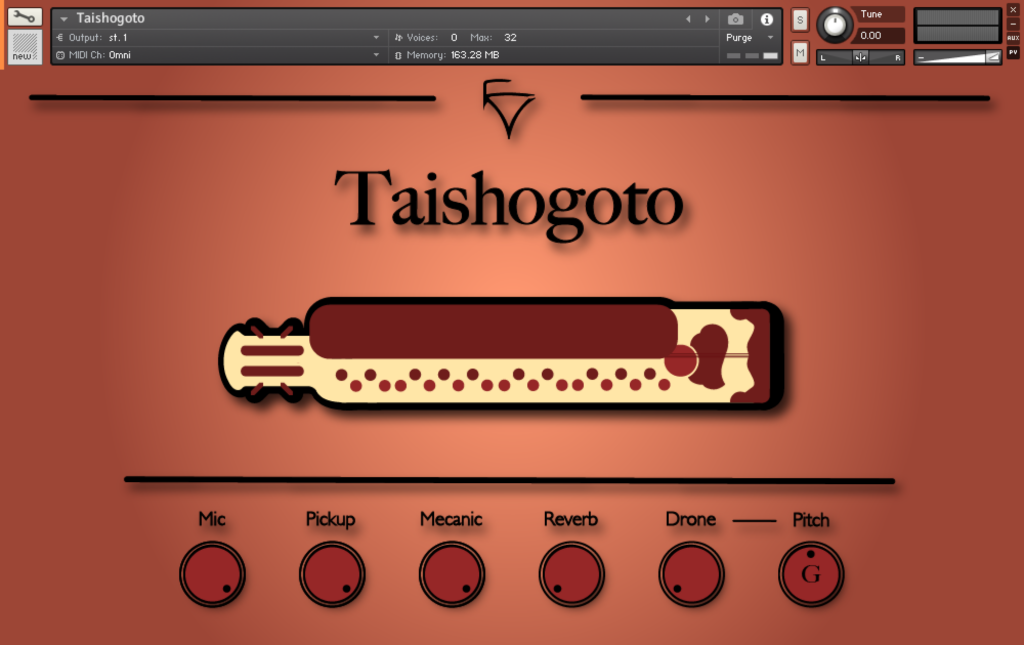Image resolution: width=1024 pixels, height=645 pixels.
Task: Mute the Taishogoto instrument
Action: point(800,52)
